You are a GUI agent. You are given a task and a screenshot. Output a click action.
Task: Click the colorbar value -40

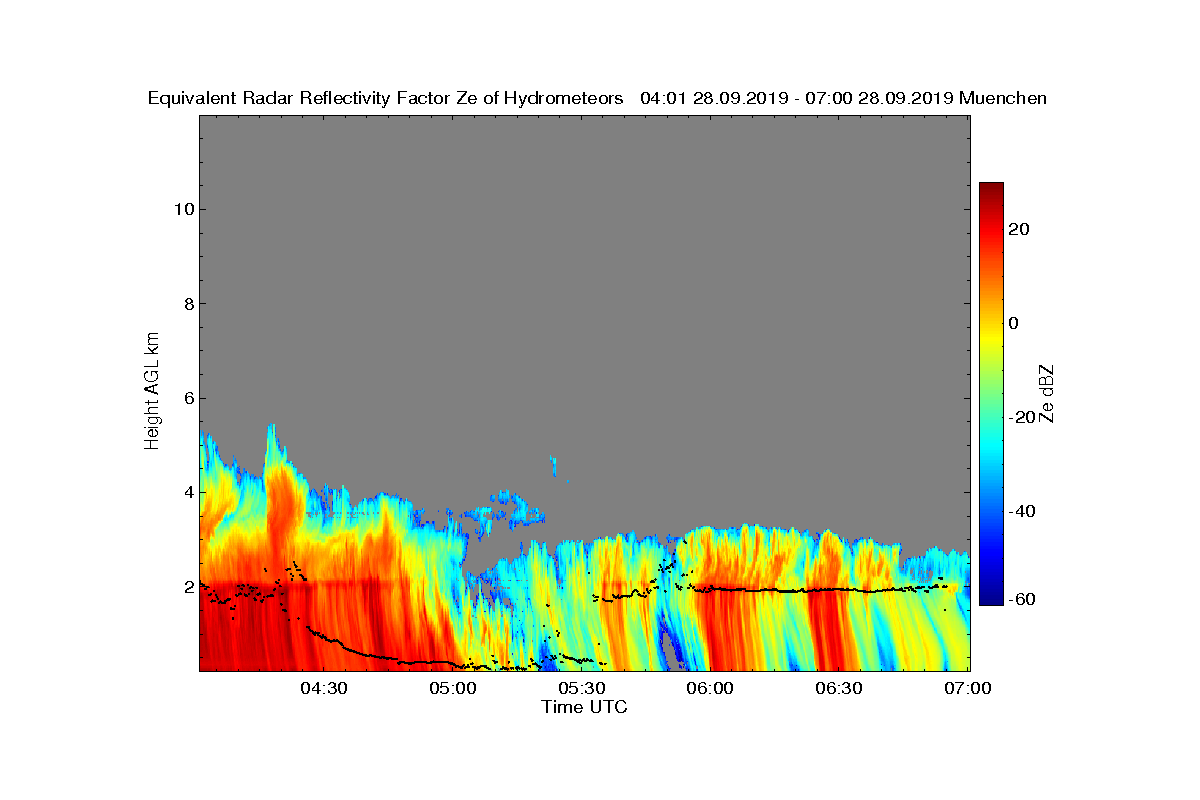(x=1023, y=512)
